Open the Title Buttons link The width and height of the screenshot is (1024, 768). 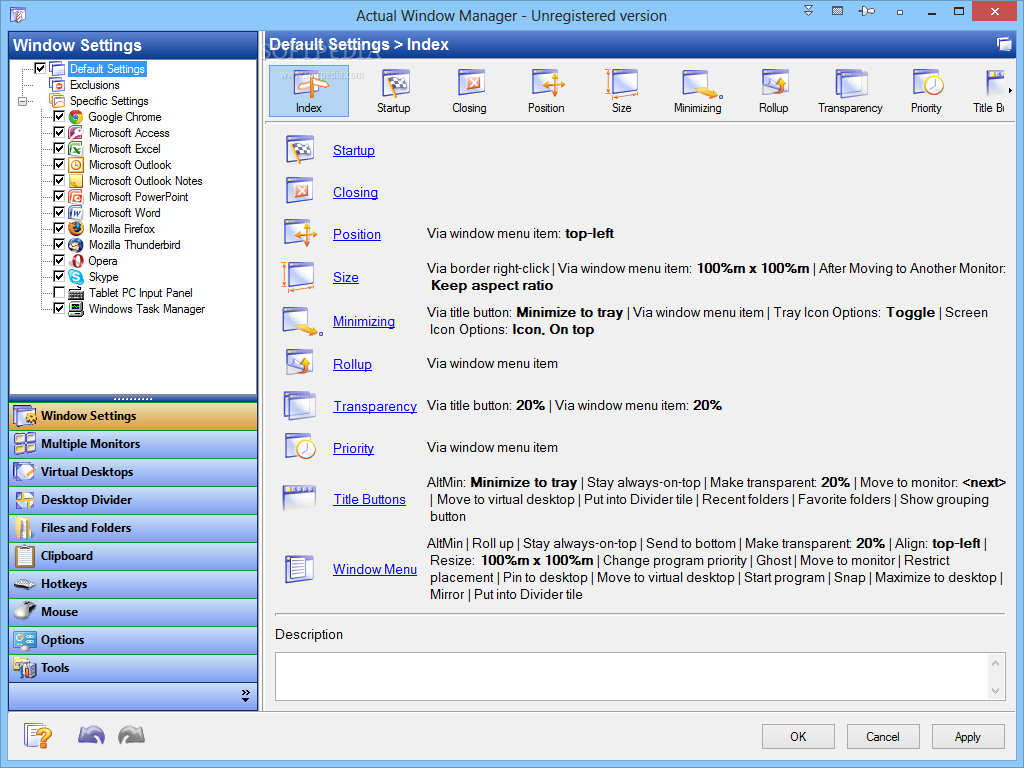point(370,499)
